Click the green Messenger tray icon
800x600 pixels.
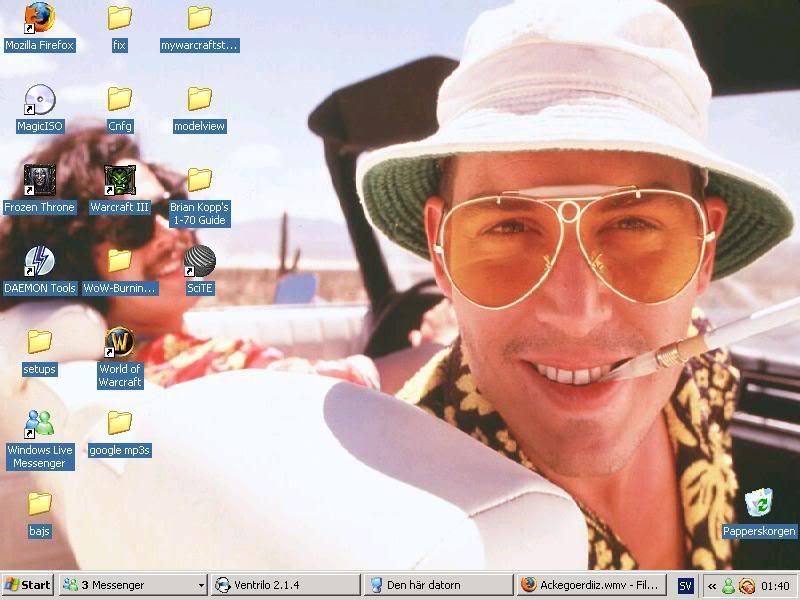click(x=729, y=585)
